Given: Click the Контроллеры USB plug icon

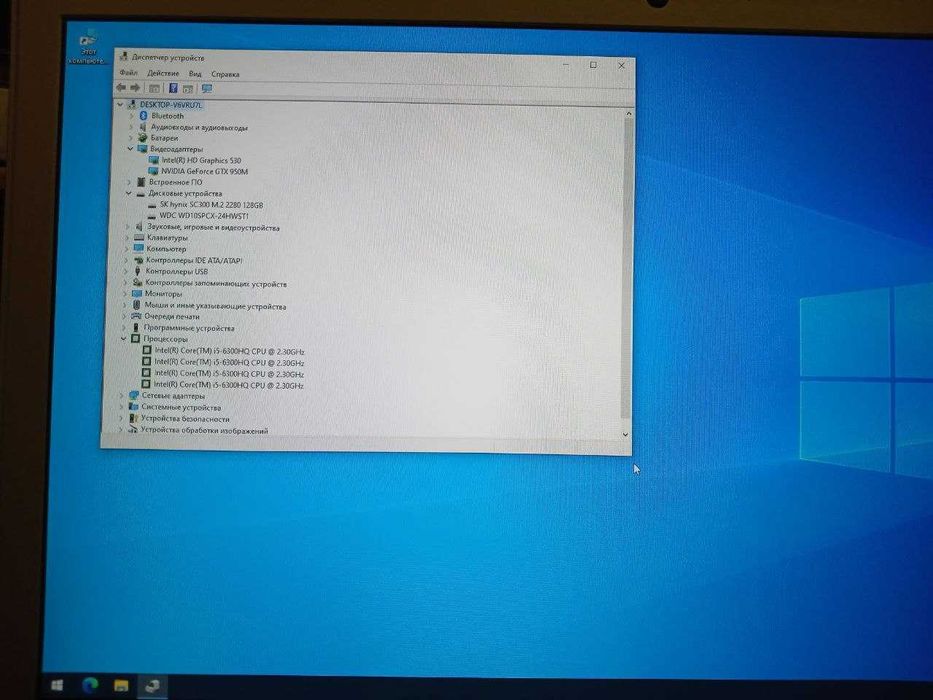Looking at the screenshot, I should 138,271.
